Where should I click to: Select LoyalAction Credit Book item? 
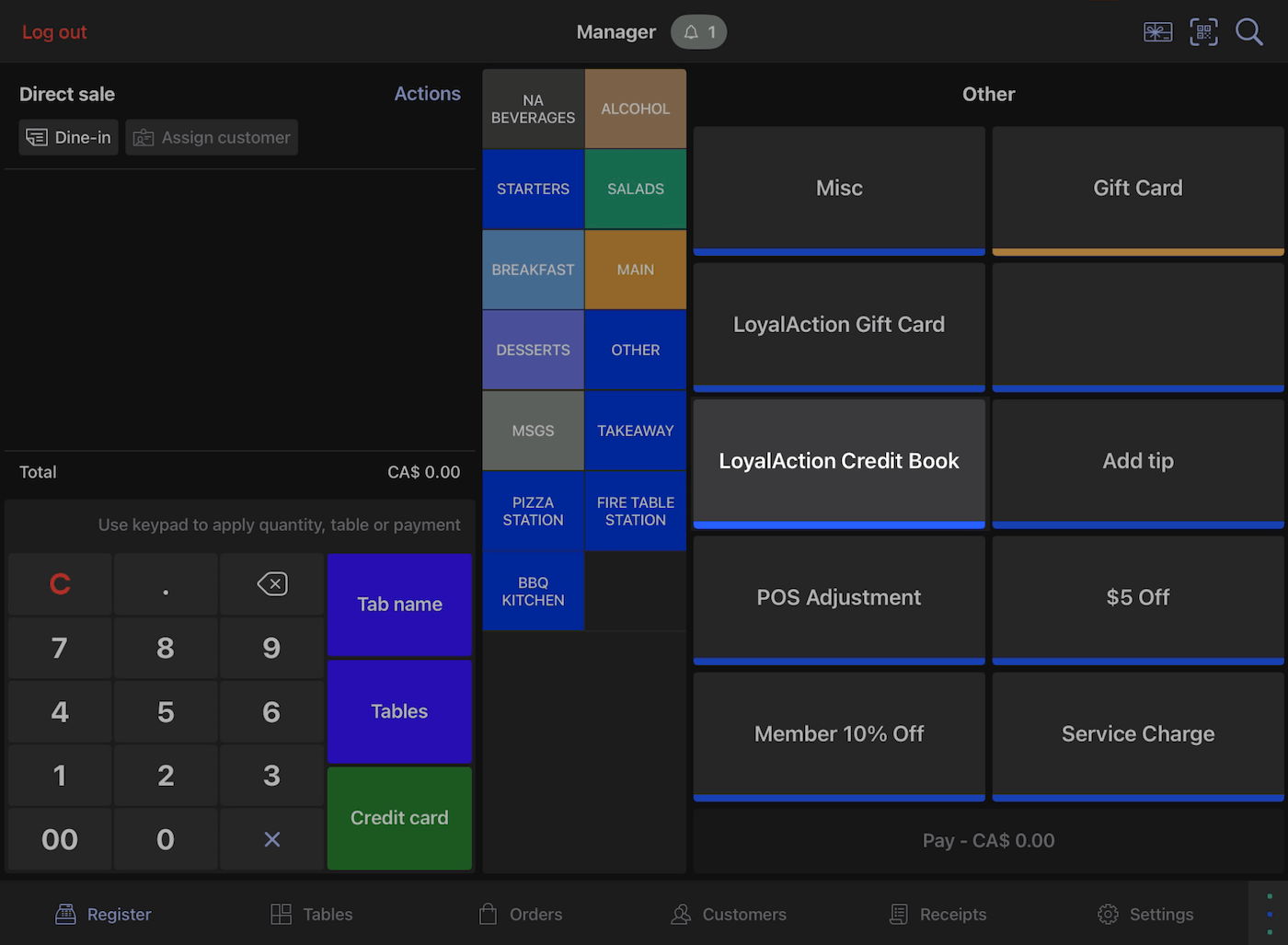839,463
